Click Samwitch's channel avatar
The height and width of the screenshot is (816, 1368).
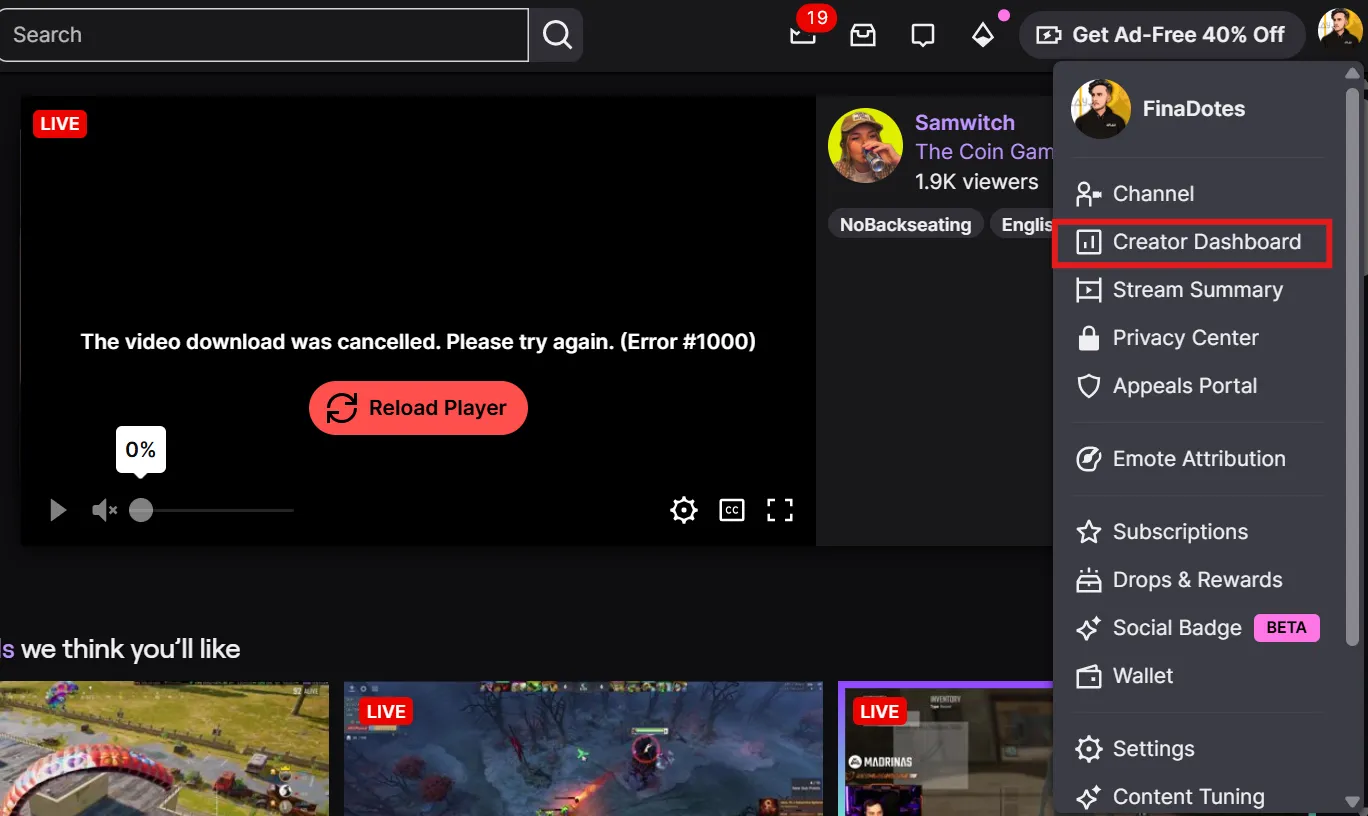point(865,146)
